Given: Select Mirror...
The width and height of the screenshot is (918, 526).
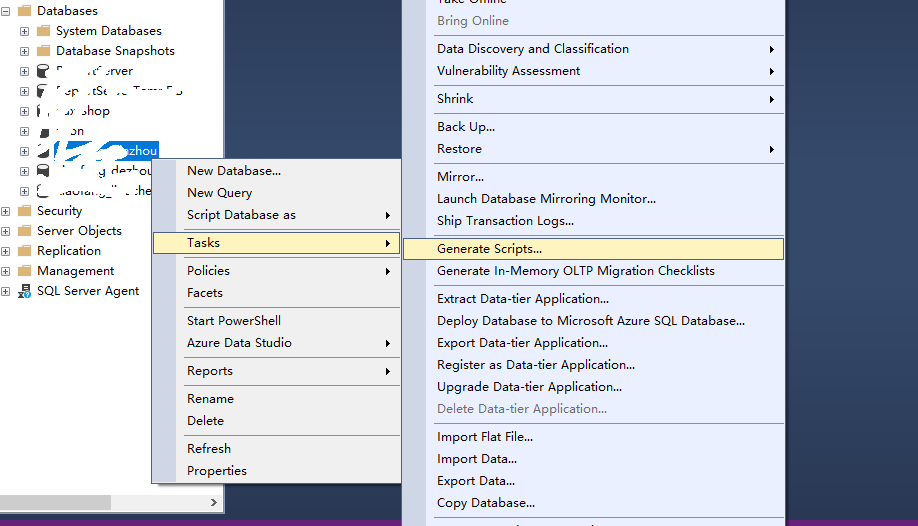Looking at the screenshot, I should 593,176.
